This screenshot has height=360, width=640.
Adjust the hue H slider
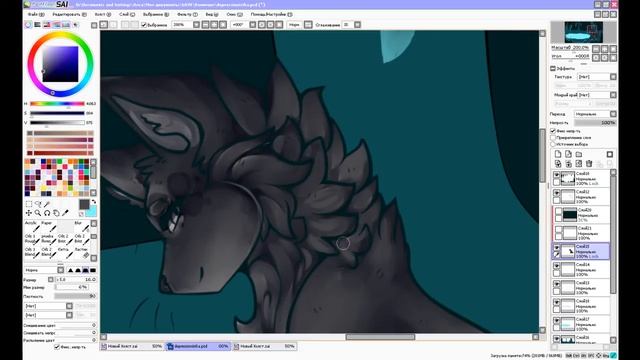pyautogui.click(x=57, y=104)
